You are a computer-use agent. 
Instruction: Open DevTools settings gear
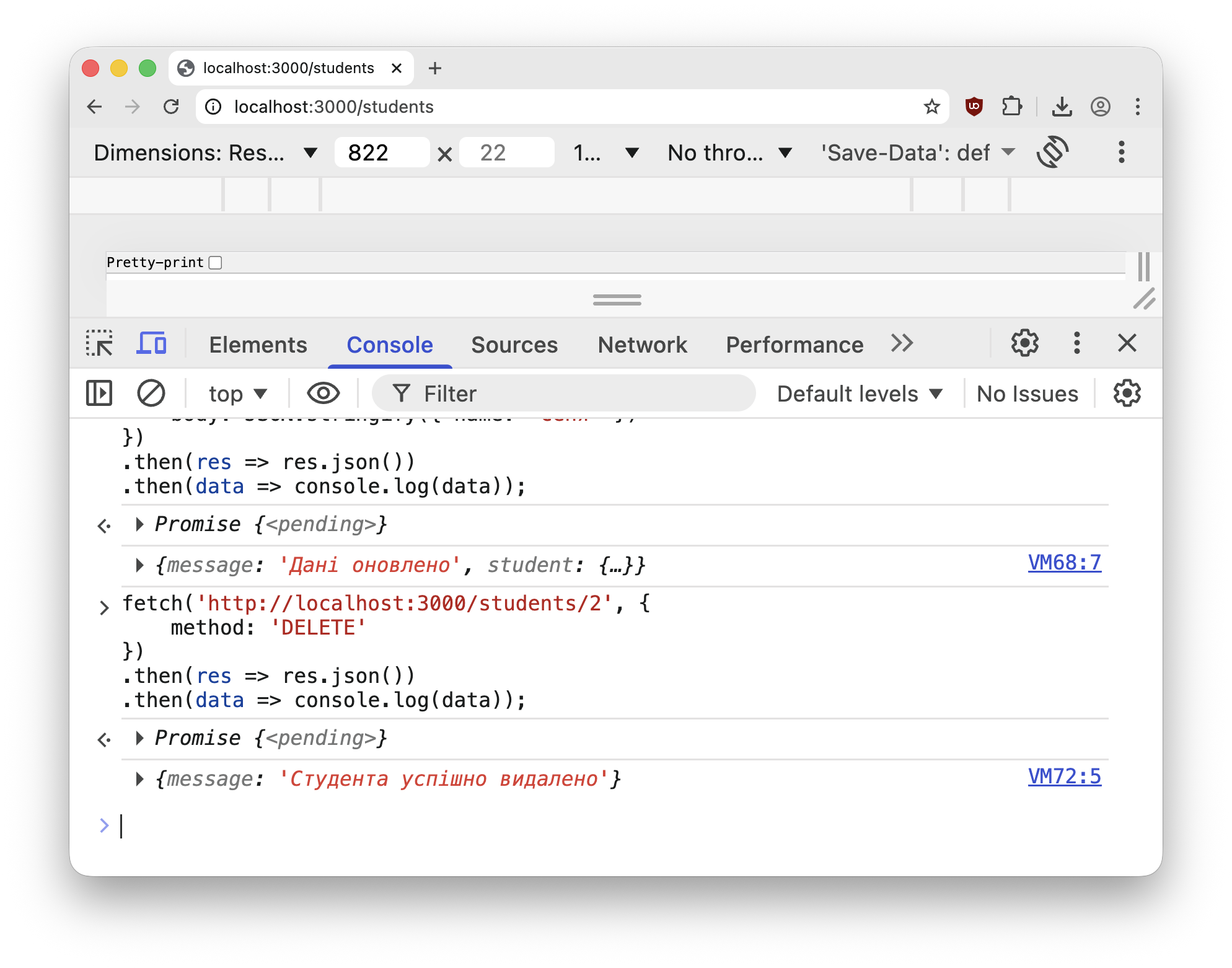(x=1024, y=343)
